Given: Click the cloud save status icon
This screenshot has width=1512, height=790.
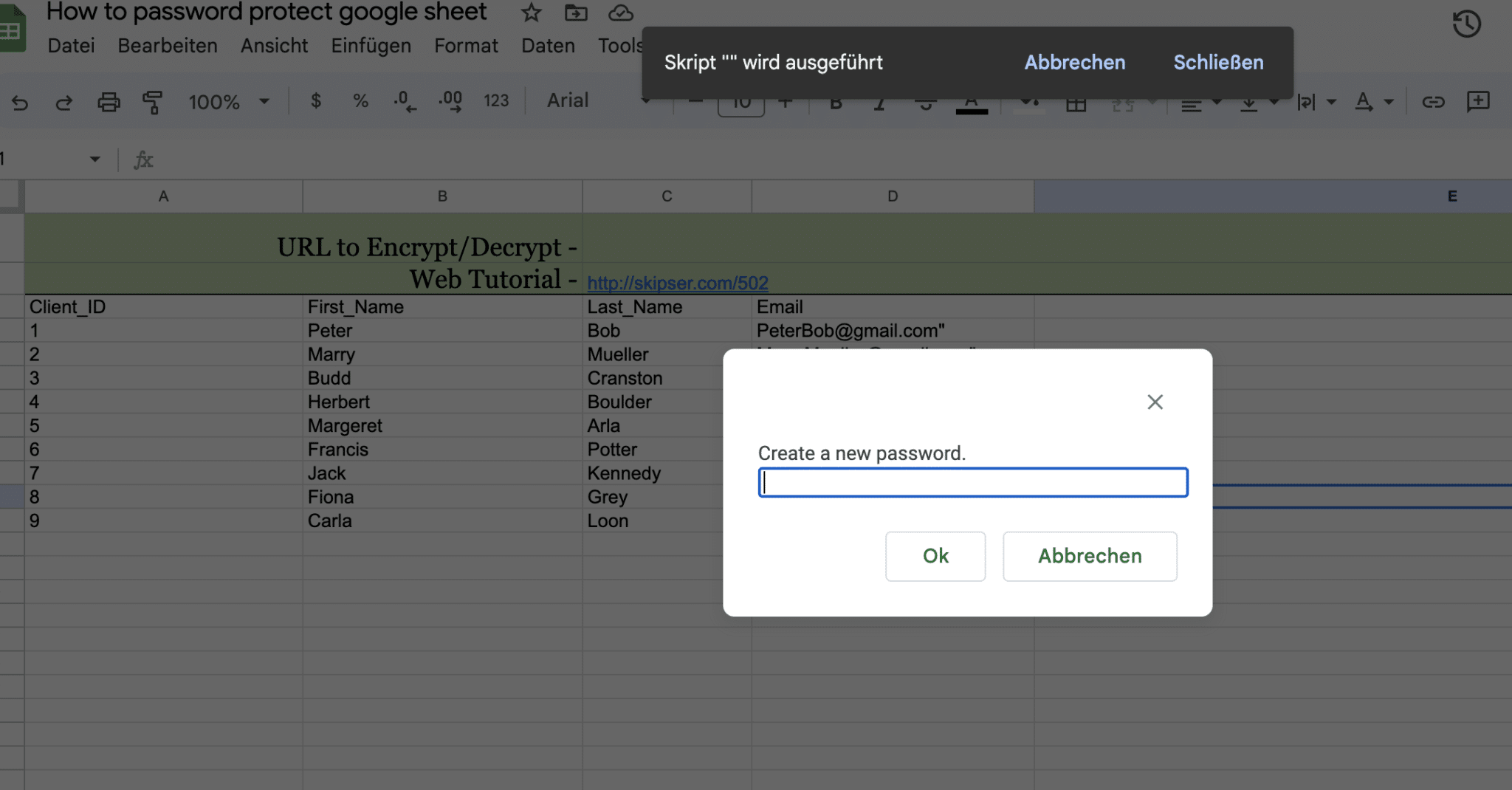Looking at the screenshot, I should click(621, 13).
